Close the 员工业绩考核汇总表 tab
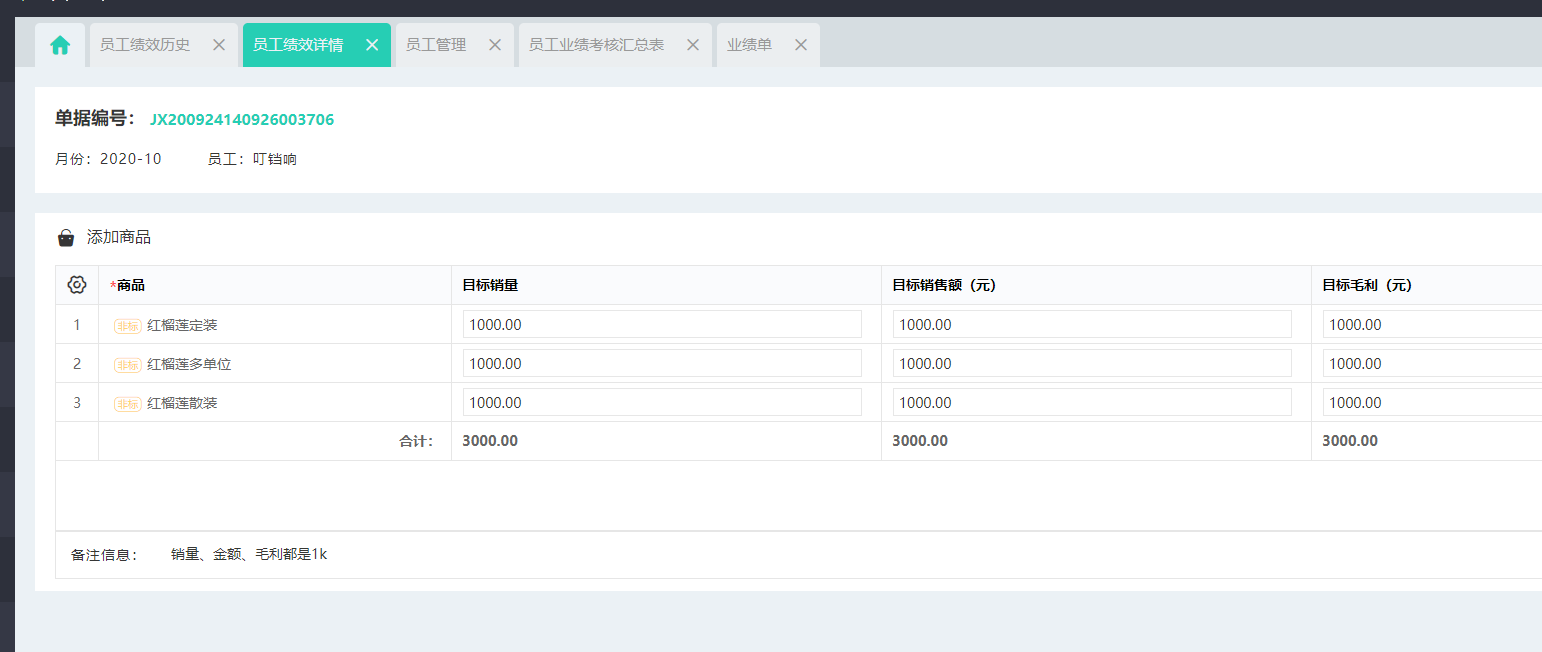 [x=692, y=45]
